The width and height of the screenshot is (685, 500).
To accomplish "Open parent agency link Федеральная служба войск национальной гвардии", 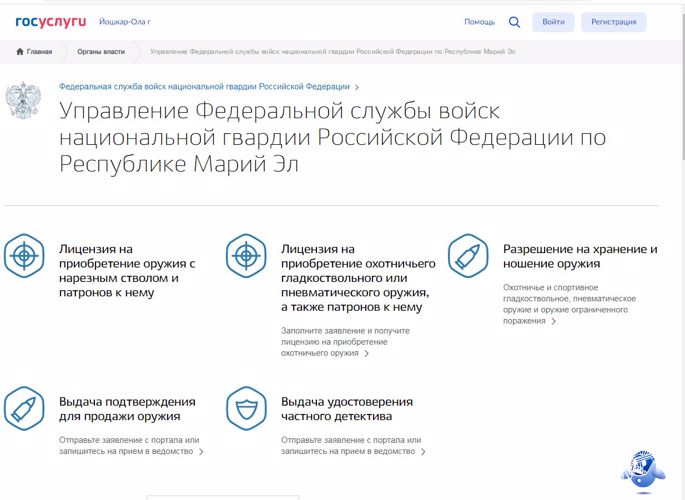I will (204, 86).
